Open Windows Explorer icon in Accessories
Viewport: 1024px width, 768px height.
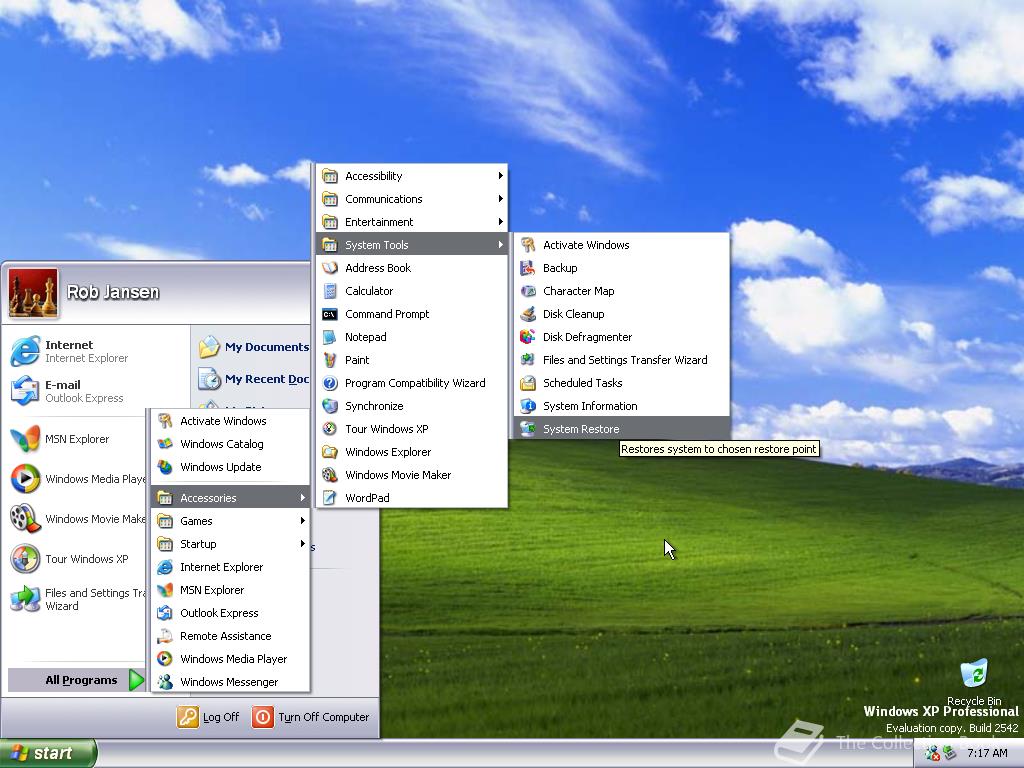(330, 452)
